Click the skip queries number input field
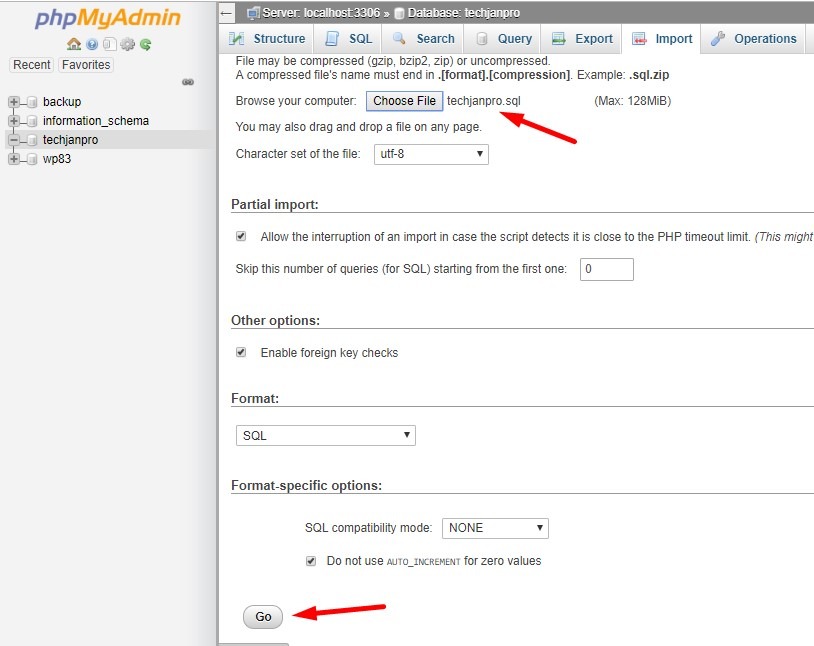Viewport: 814px width, 646px height. pyautogui.click(x=606, y=269)
